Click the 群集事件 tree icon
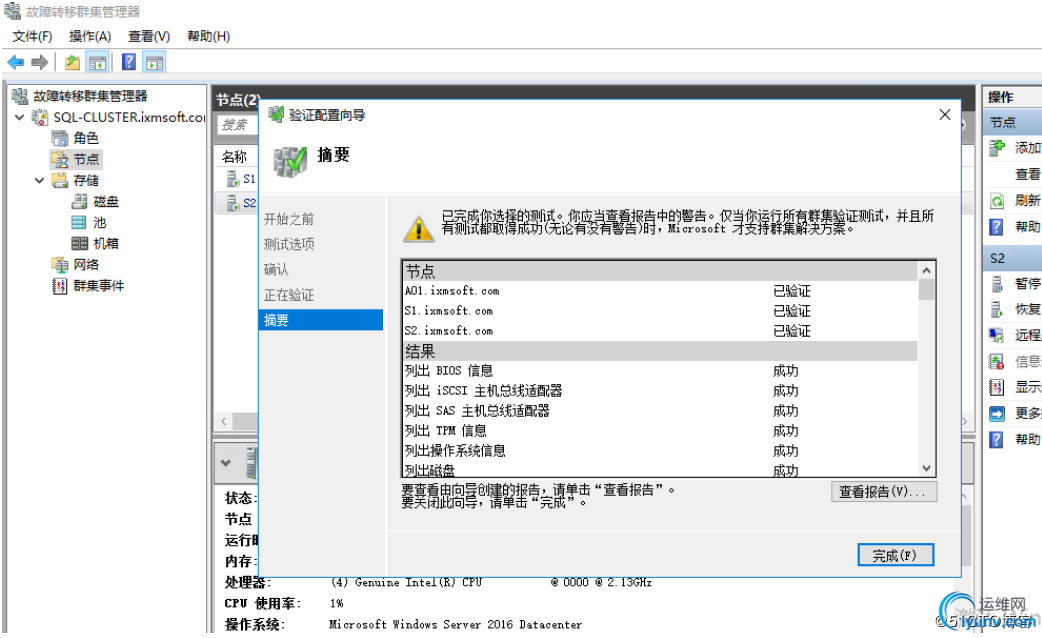 [x=60, y=286]
